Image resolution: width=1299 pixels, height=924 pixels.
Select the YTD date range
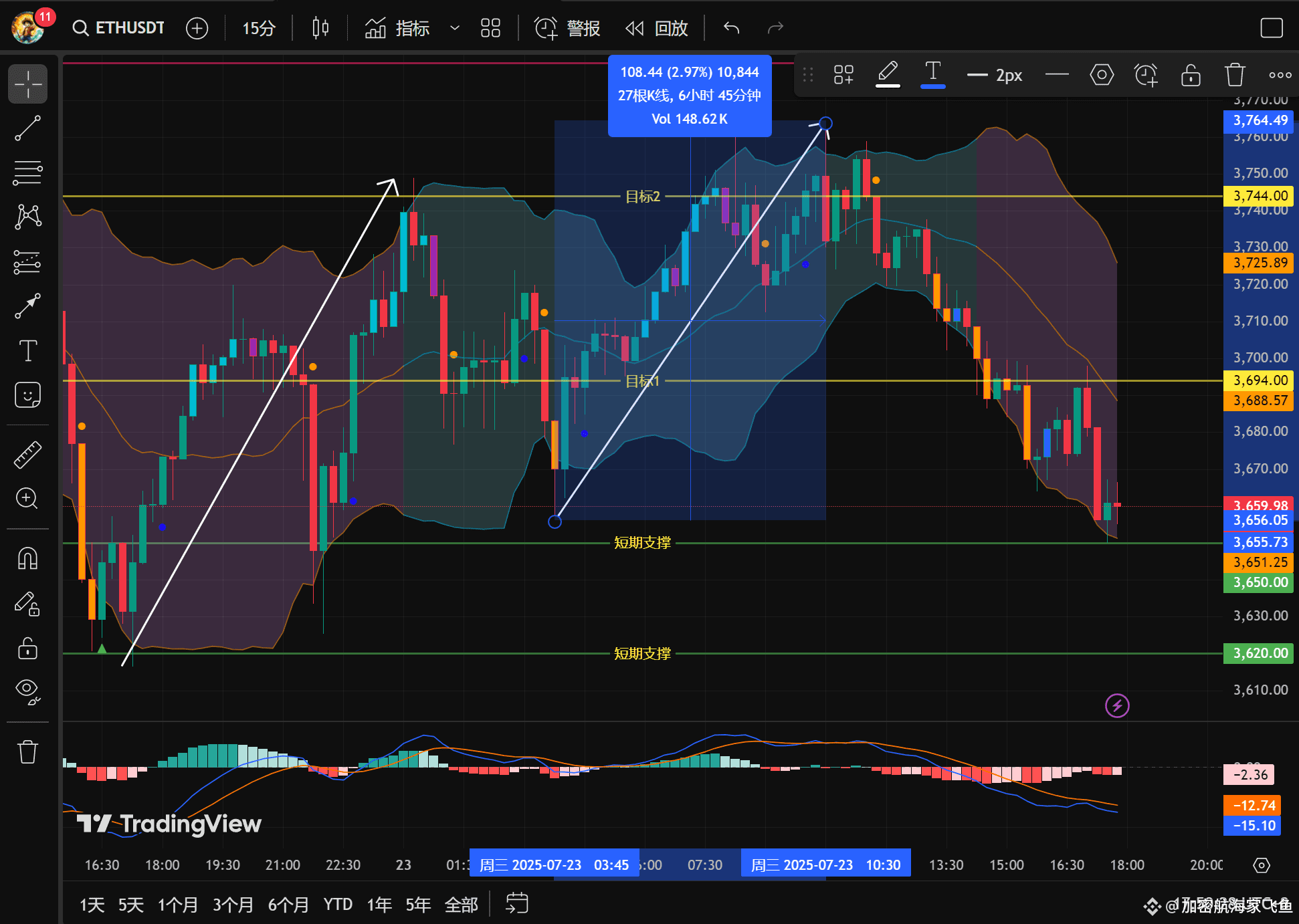(338, 905)
